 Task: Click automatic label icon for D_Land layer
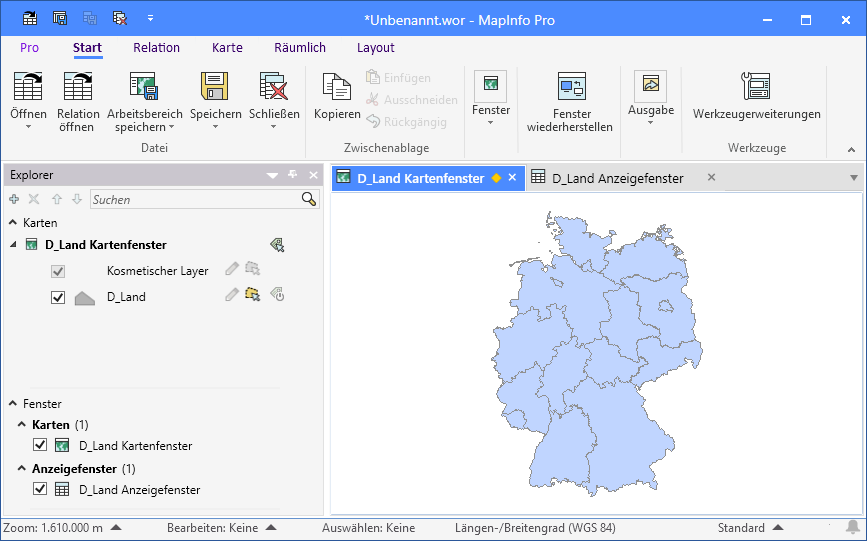coord(277,294)
